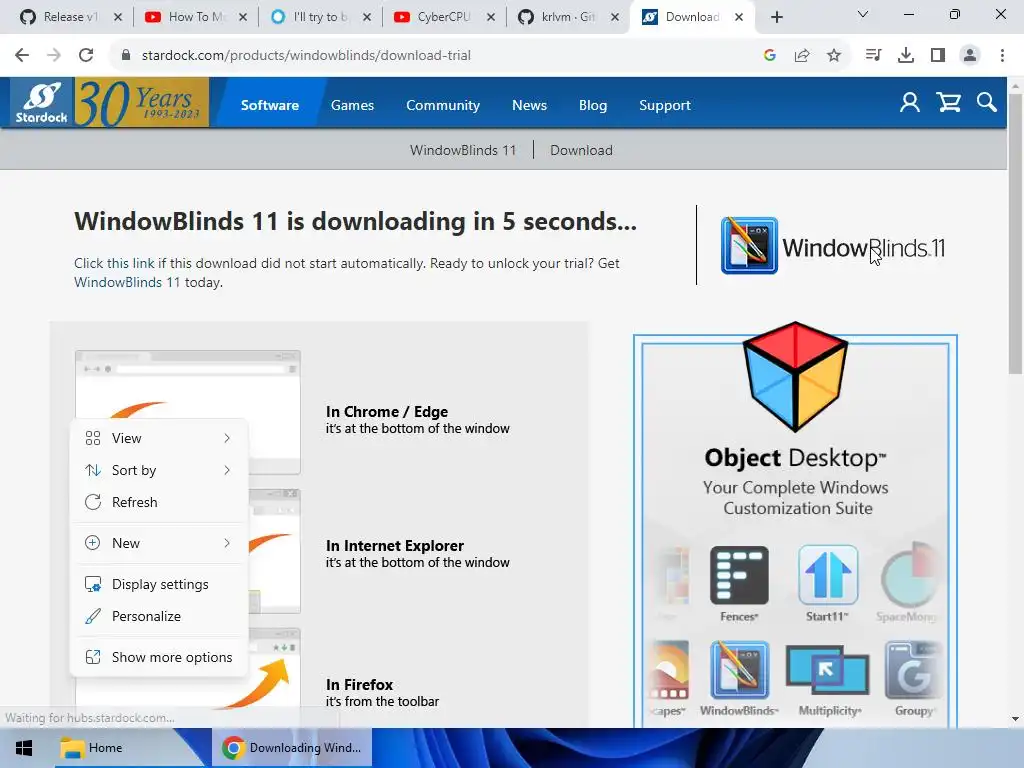Bookmark this page with star icon
This screenshot has width=1024, height=768.
(x=833, y=56)
